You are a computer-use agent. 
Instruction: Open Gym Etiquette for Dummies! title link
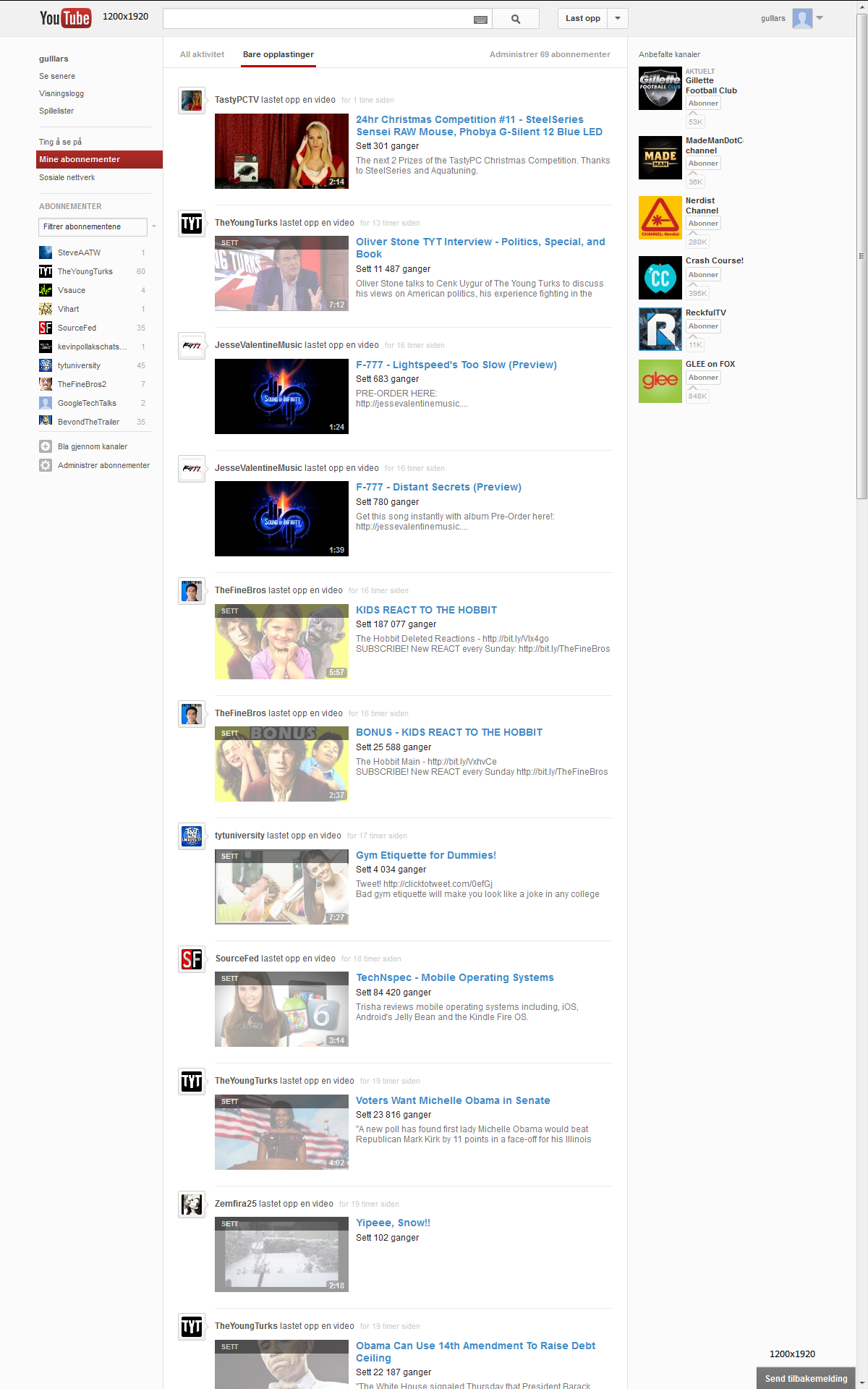point(426,855)
